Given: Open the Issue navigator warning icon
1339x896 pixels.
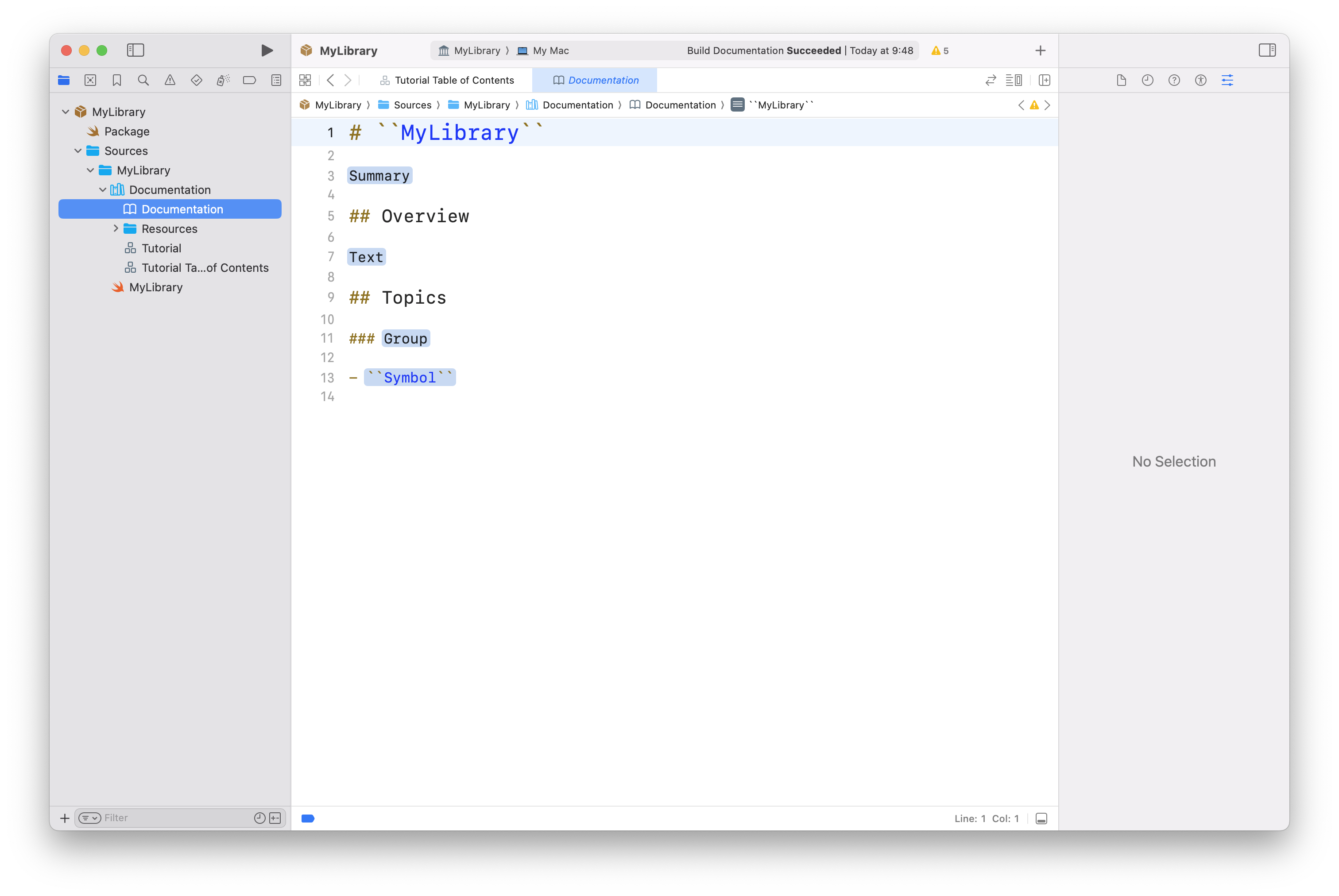Looking at the screenshot, I should point(170,81).
